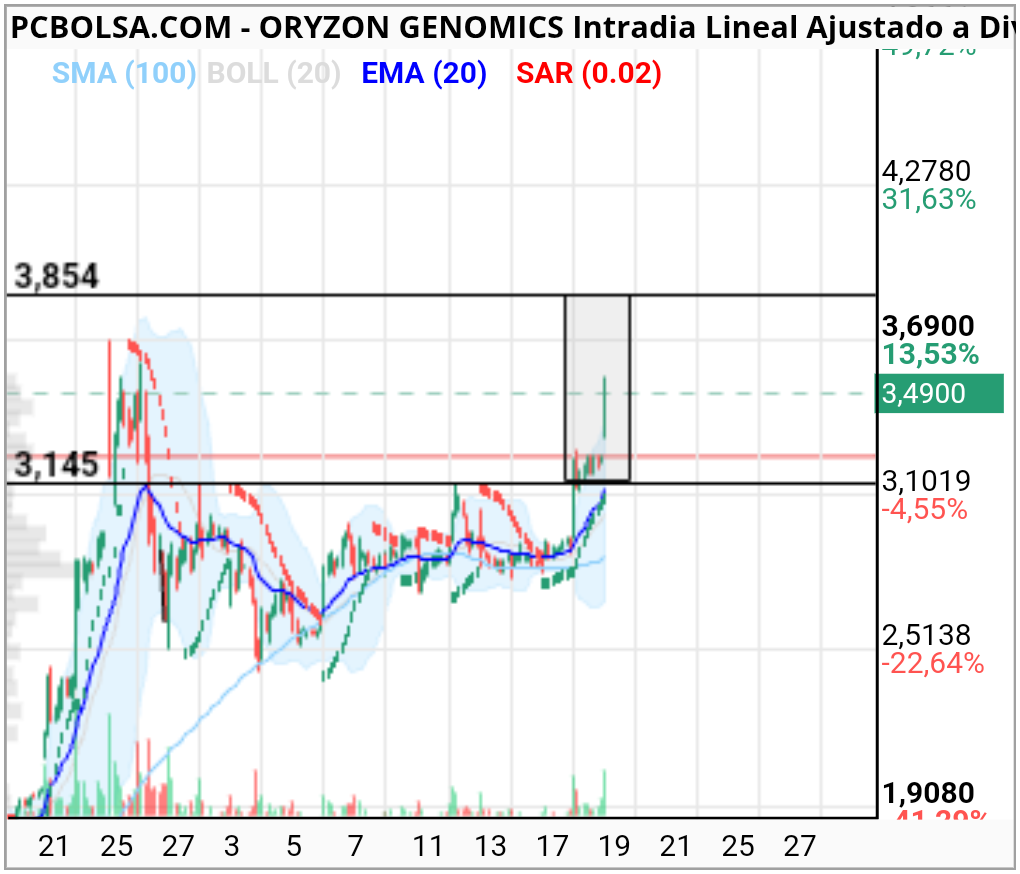1020x874 pixels.
Task: Click the 1,9080 price axis value
Action: click(x=928, y=793)
